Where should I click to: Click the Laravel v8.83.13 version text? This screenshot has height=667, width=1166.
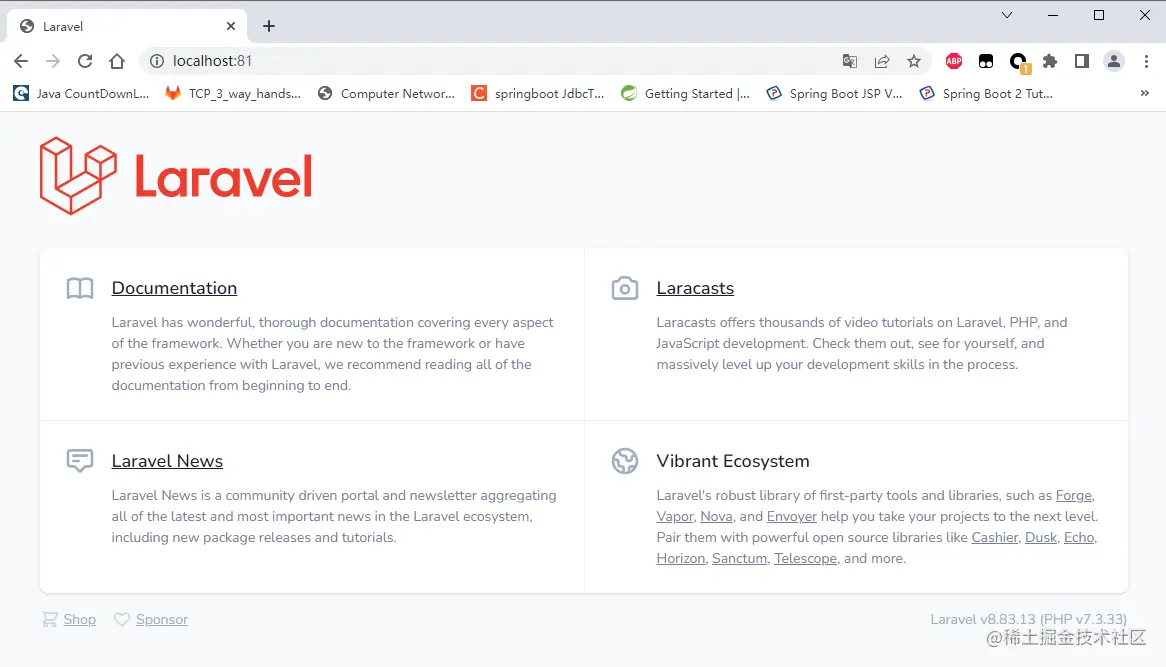1028,619
